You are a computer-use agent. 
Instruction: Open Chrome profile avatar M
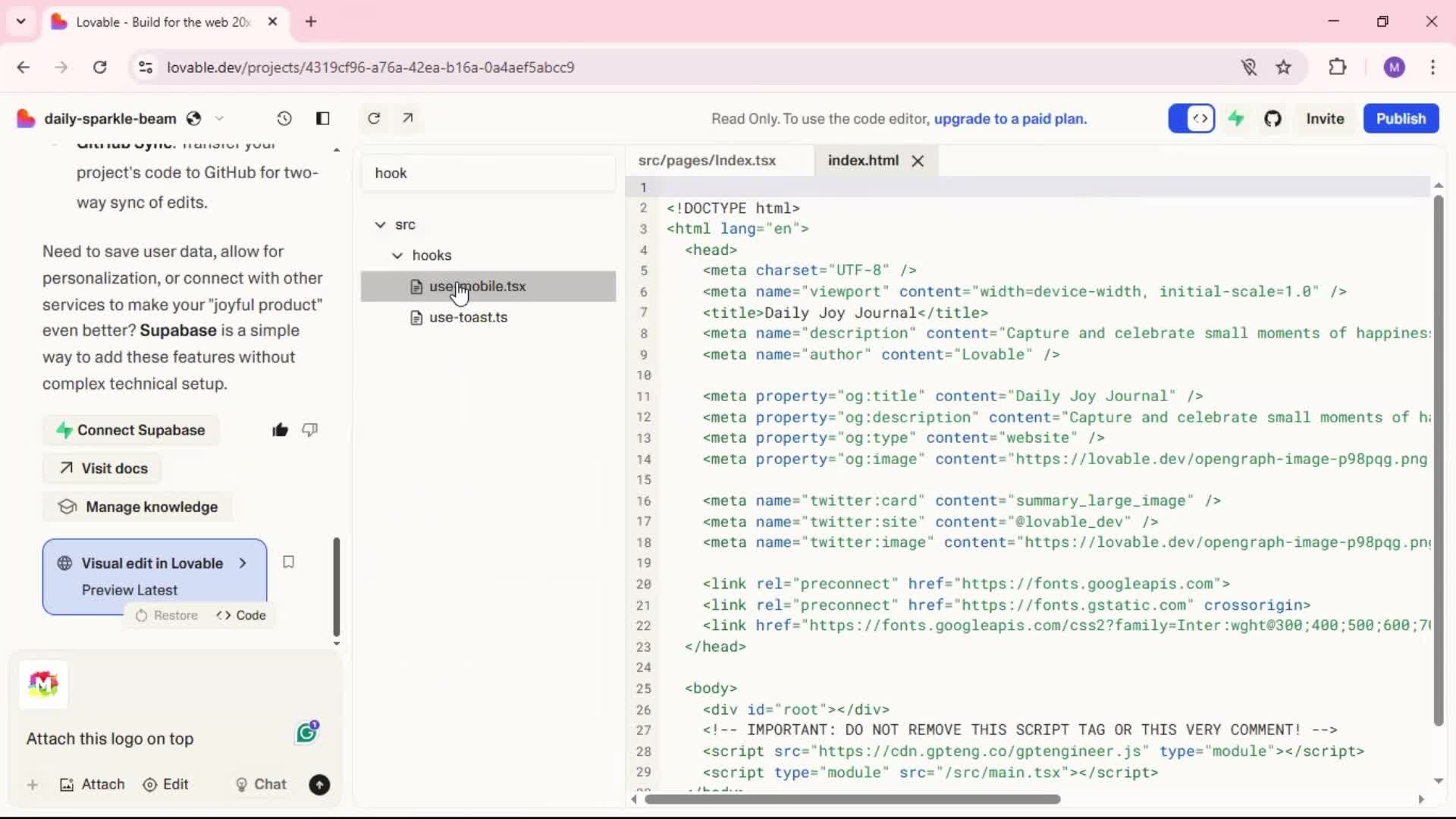(x=1394, y=67)
